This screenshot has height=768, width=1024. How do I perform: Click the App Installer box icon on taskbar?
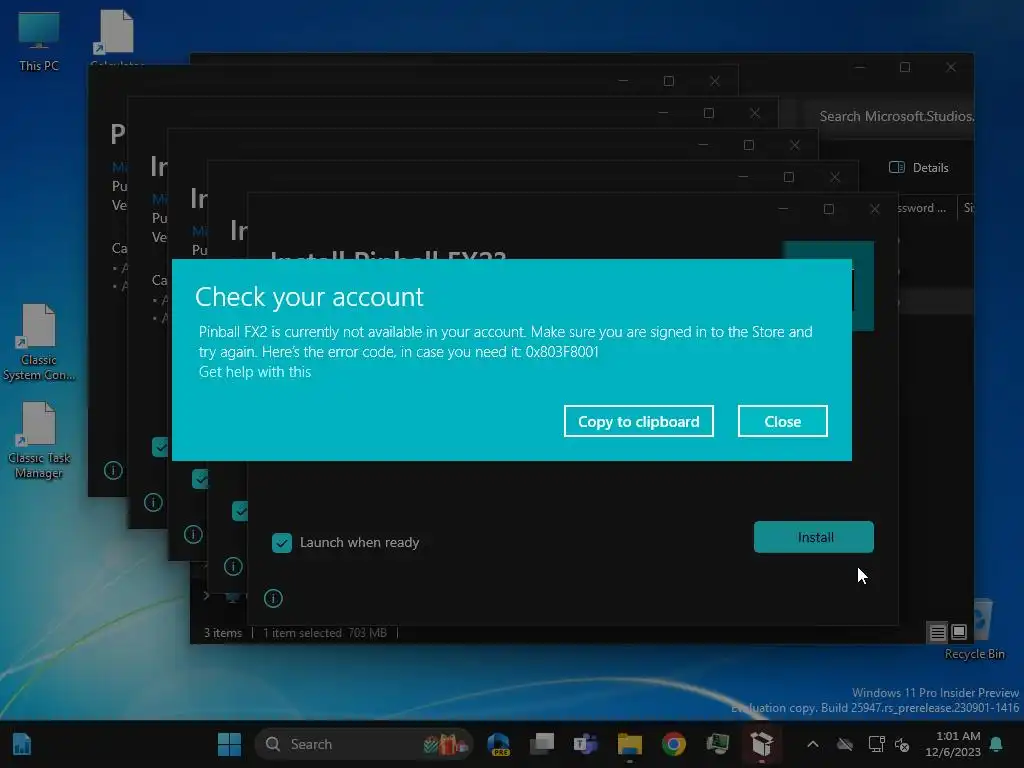tap(761, 744)
